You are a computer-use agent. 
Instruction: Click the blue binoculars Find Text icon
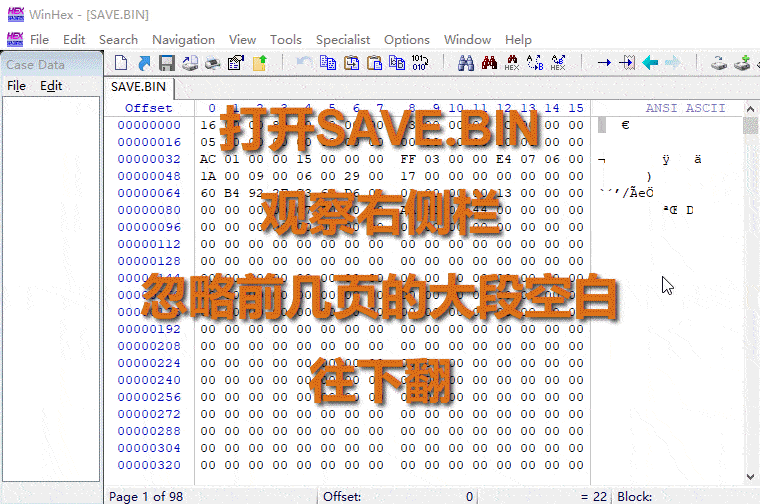(x=466, y=63)
